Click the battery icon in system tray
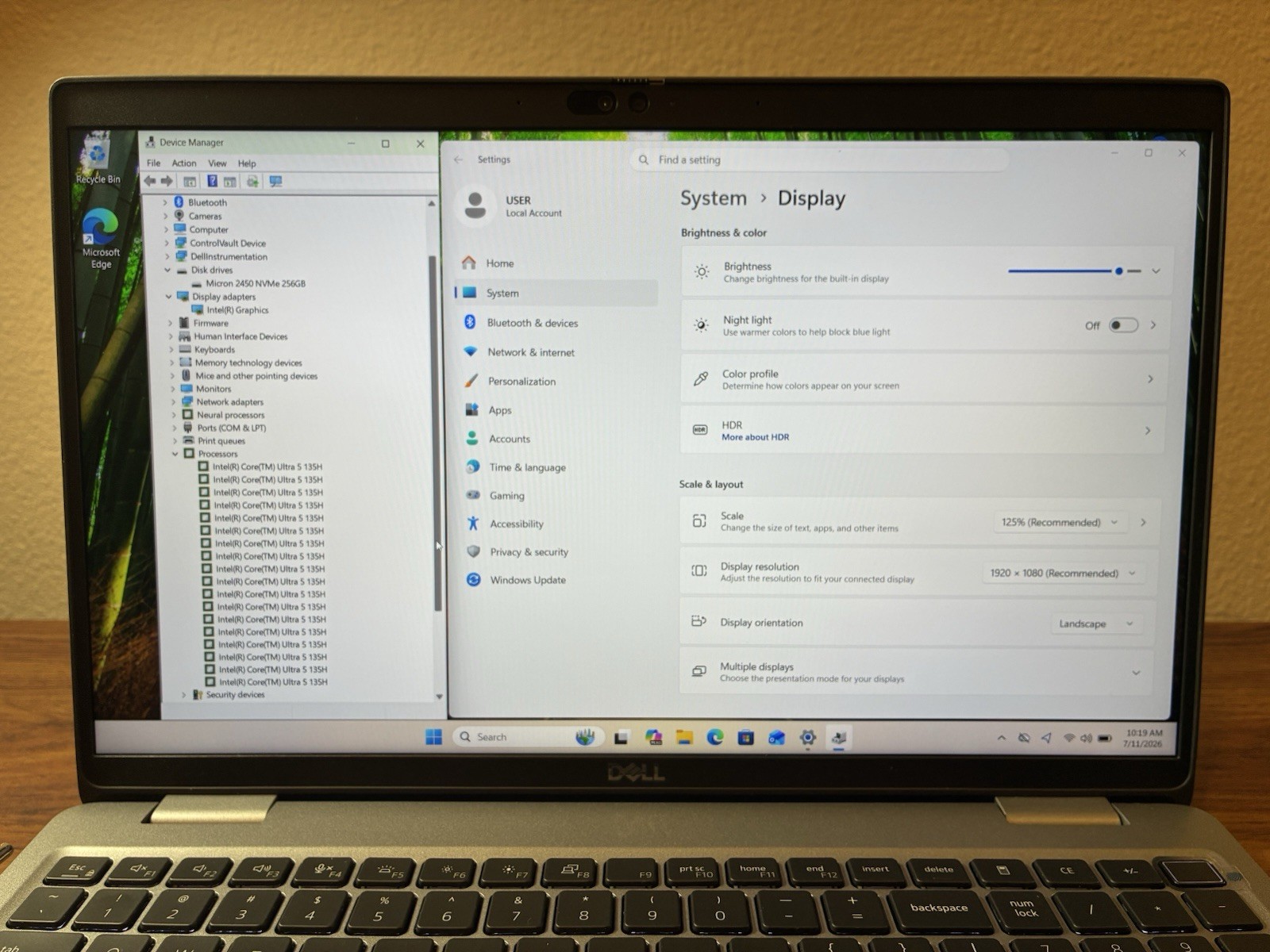This screenshot has width=1270, height=952. coord(1104,739)
